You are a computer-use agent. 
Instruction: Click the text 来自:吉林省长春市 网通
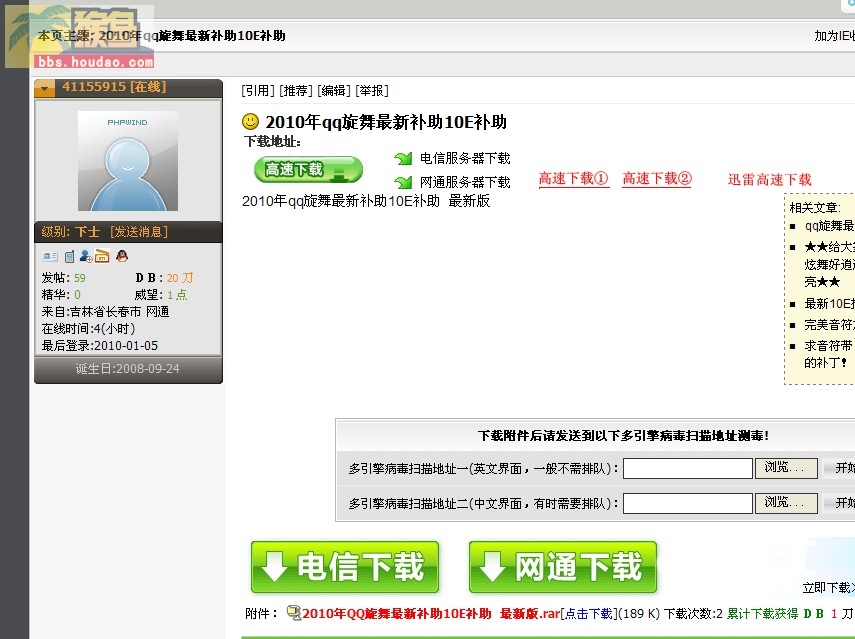[x=105, y=312]
